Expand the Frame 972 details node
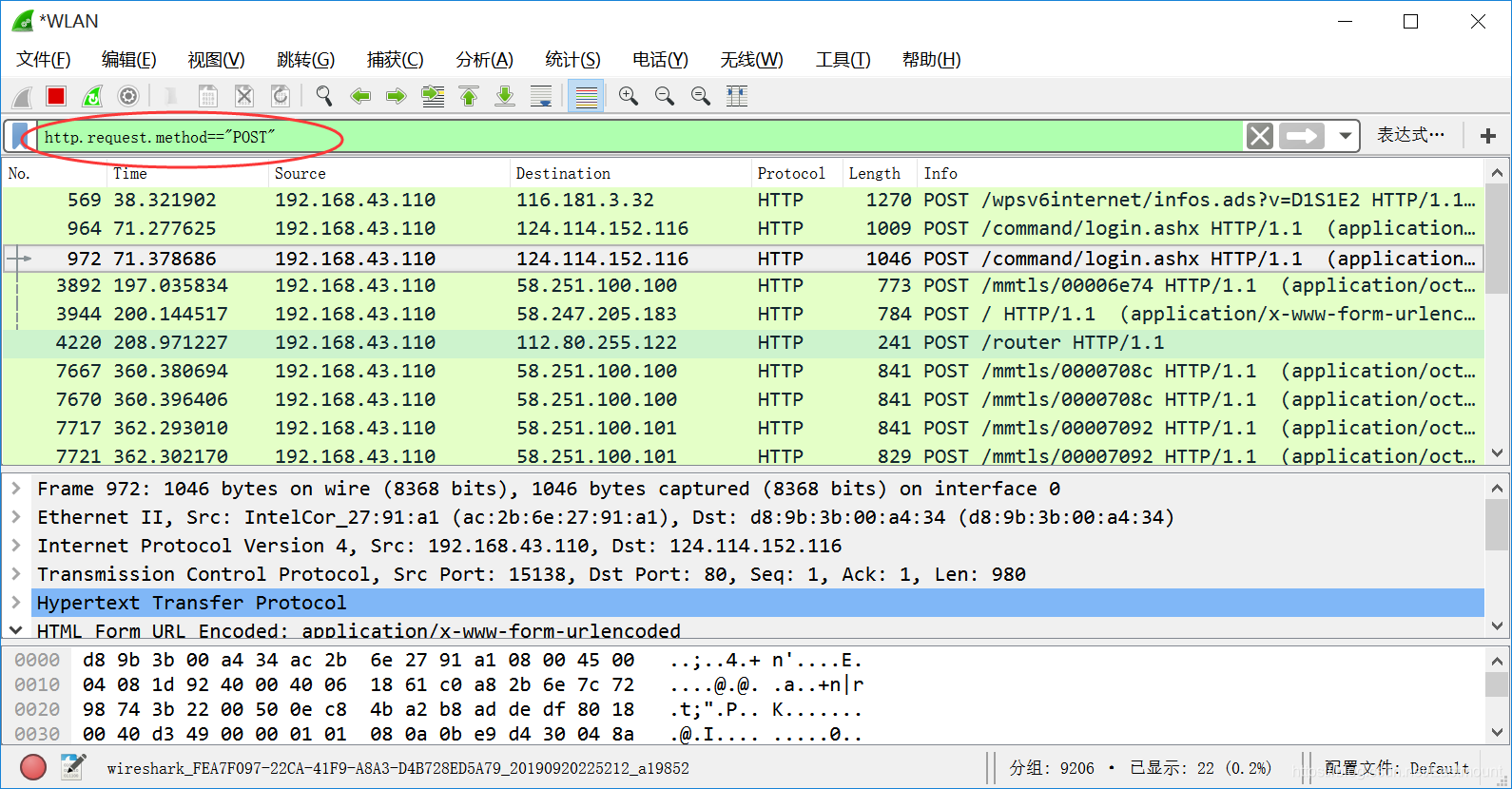Screen dimensions: 1512x789 (x=16, y=489)
